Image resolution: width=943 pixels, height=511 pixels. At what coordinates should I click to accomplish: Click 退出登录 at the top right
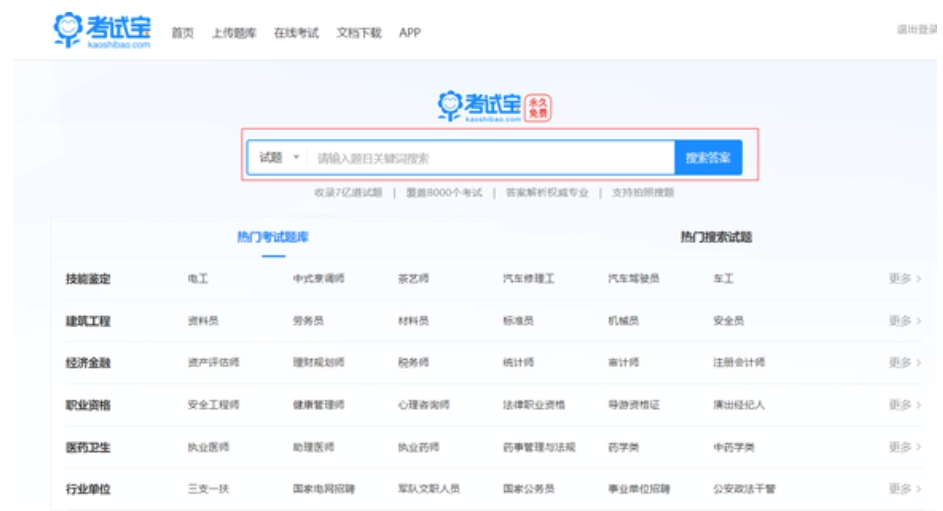[916, 30]
